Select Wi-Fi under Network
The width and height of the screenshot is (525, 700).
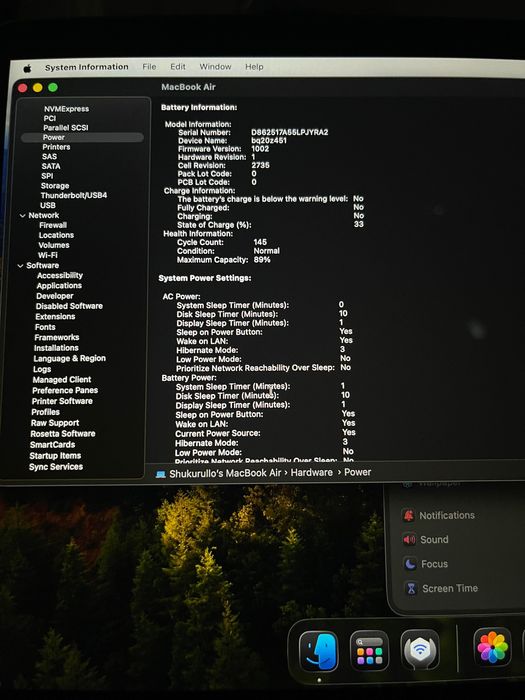pos(48,255)
